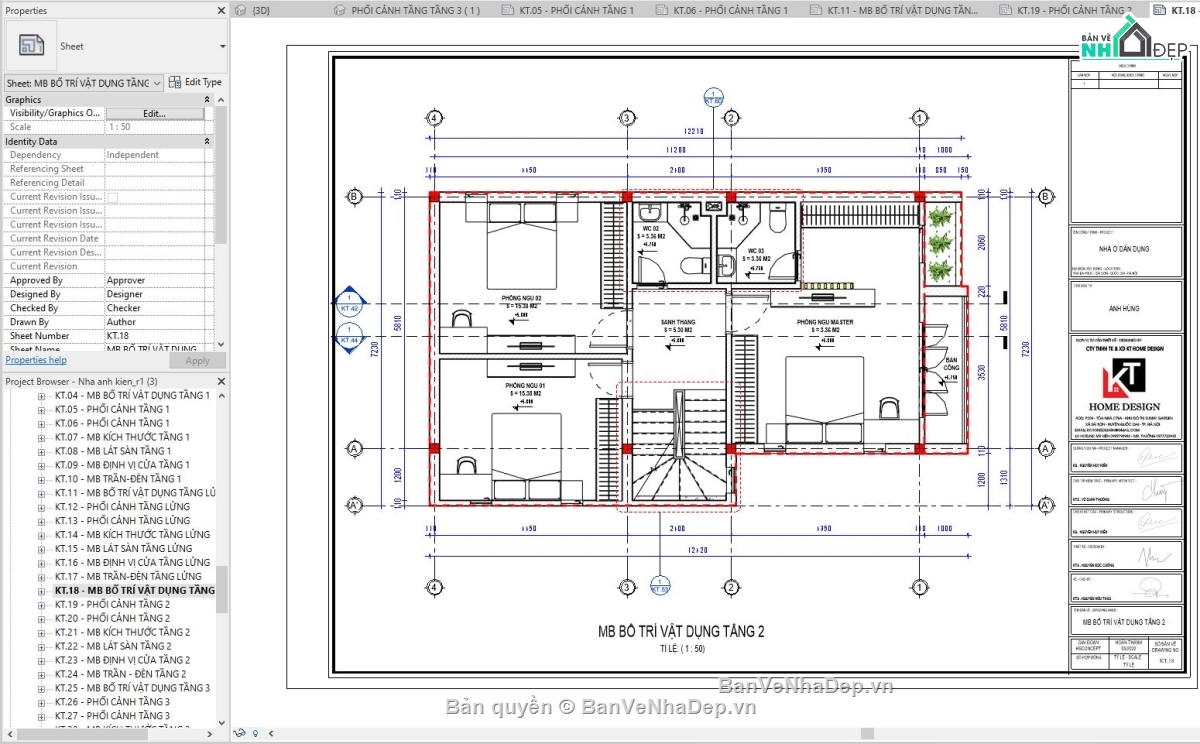Switch to KT.11 - MB BỐ TRÍ VẬT DỤNG tab
Image resolution: width=1200 pixels, height=744 pixels.
pyautogui.click(x=903, y=10)
